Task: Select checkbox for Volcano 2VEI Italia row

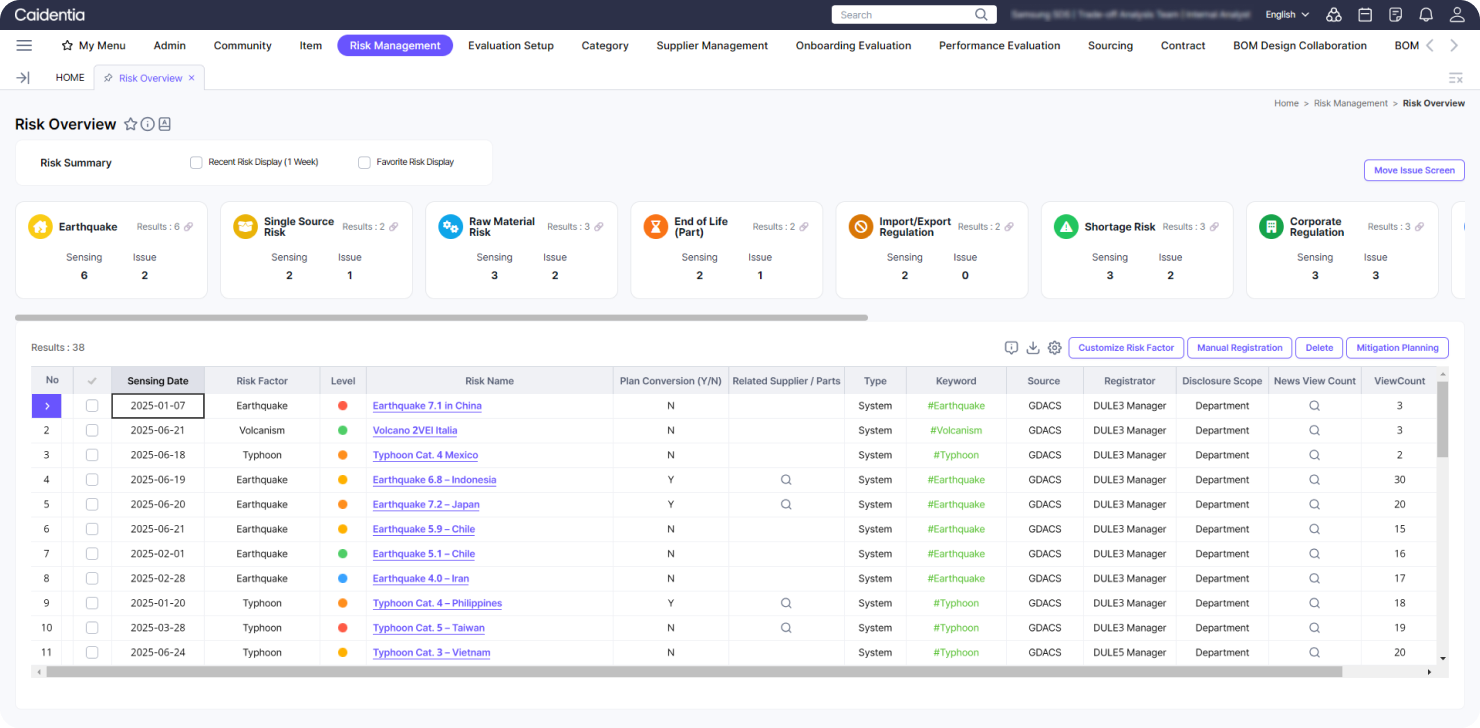Action: pos(92,431)
